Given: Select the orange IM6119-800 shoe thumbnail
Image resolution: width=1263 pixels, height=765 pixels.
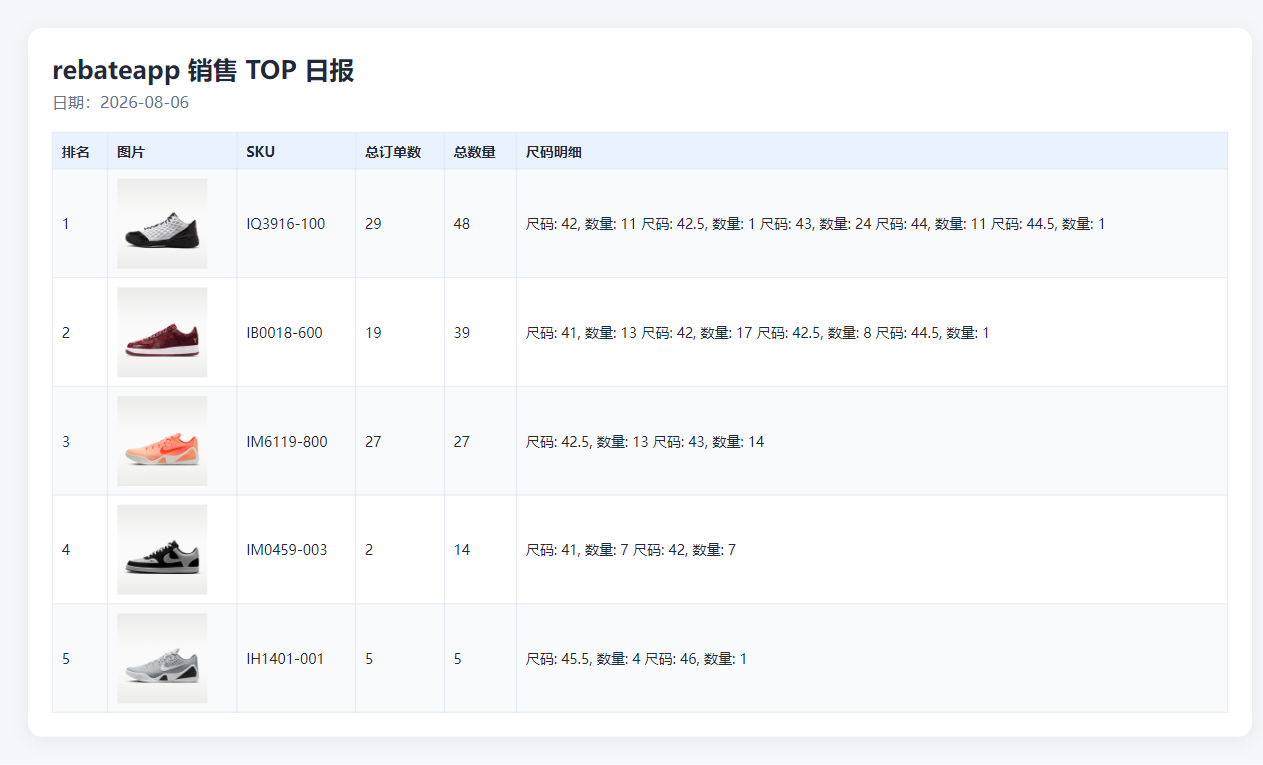Looking at the screenshot, I should click(x=162, y=441).
